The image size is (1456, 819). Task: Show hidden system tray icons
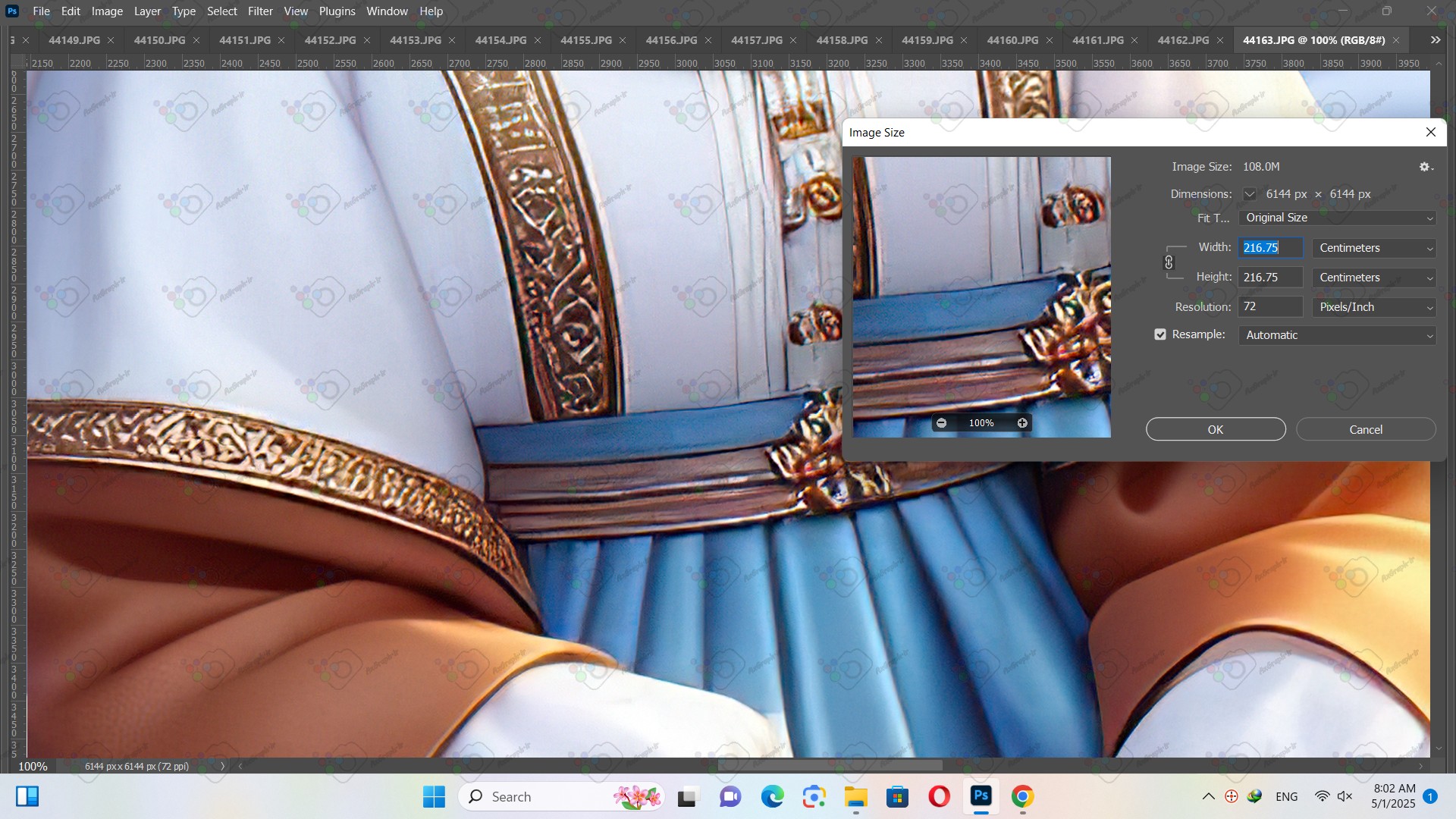click(1209, 796)
